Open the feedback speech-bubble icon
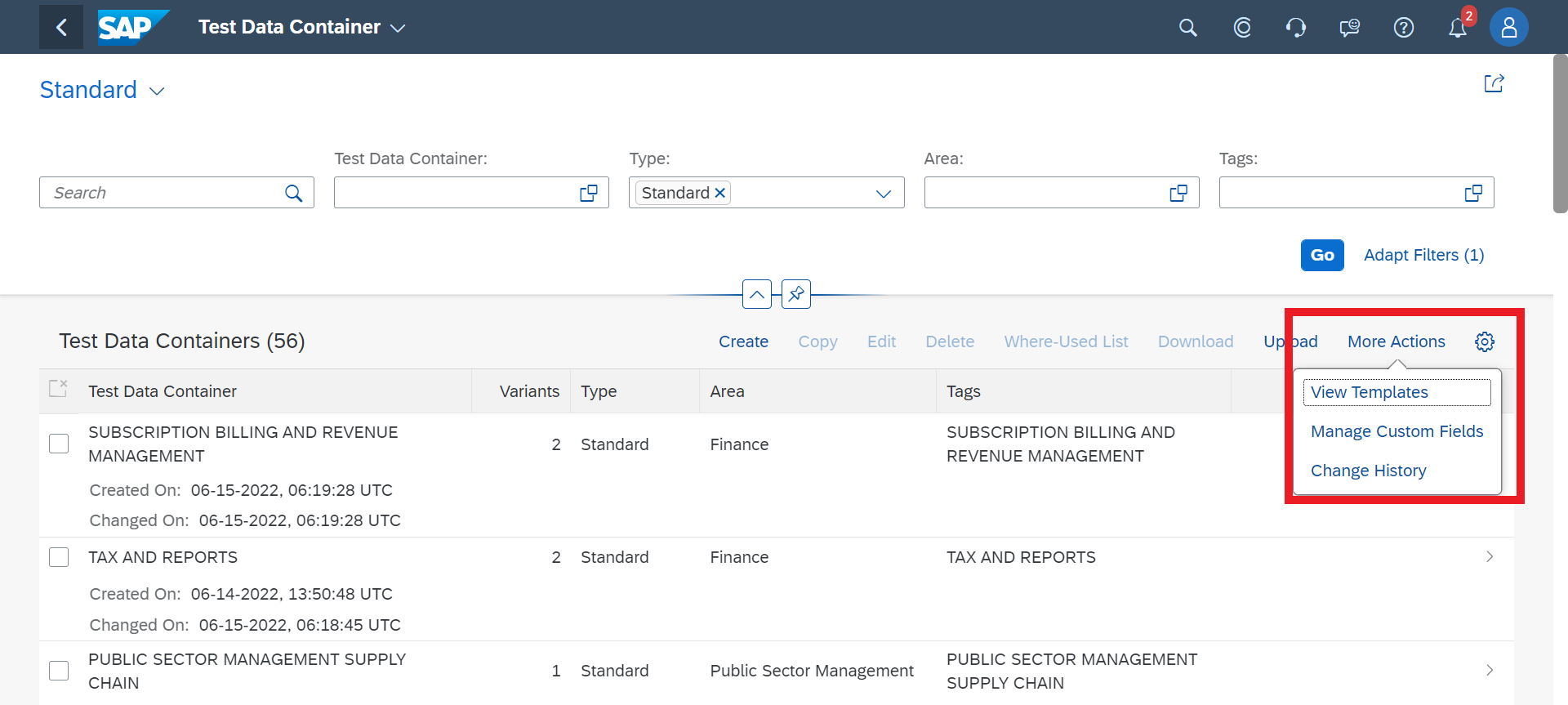 coord(1350,28)
